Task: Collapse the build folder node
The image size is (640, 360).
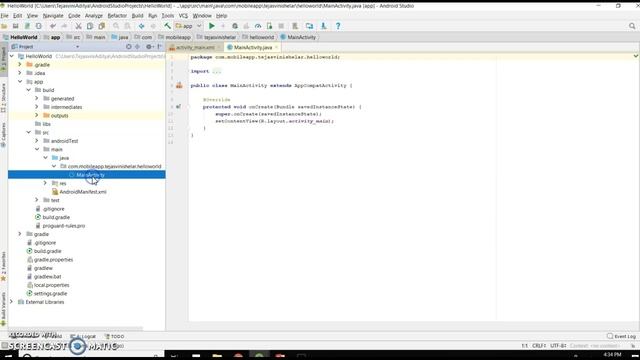Action: [x=29, y=90]
